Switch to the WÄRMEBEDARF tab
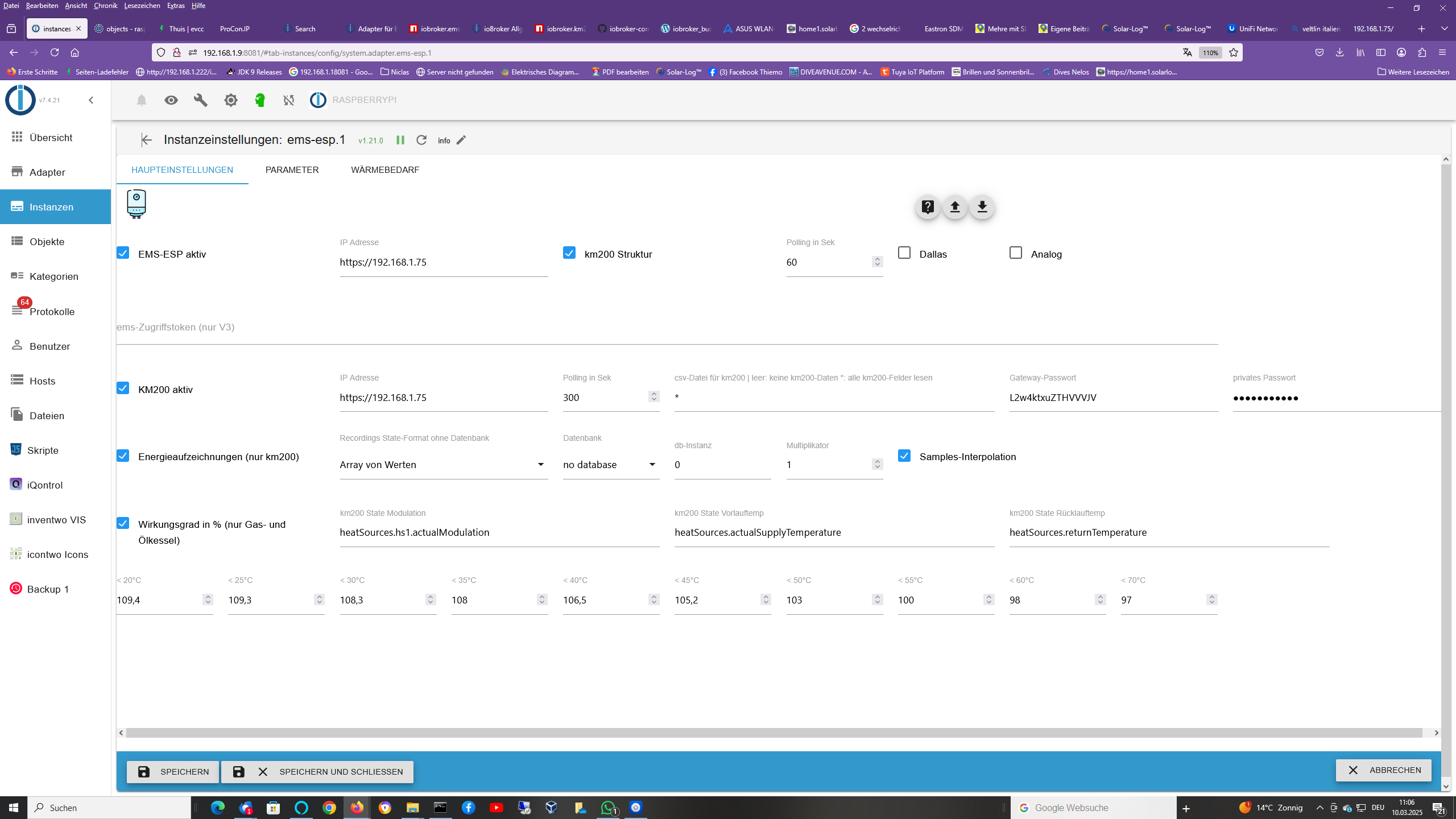This screenshot has height=819, width=1456. (385, 170)
